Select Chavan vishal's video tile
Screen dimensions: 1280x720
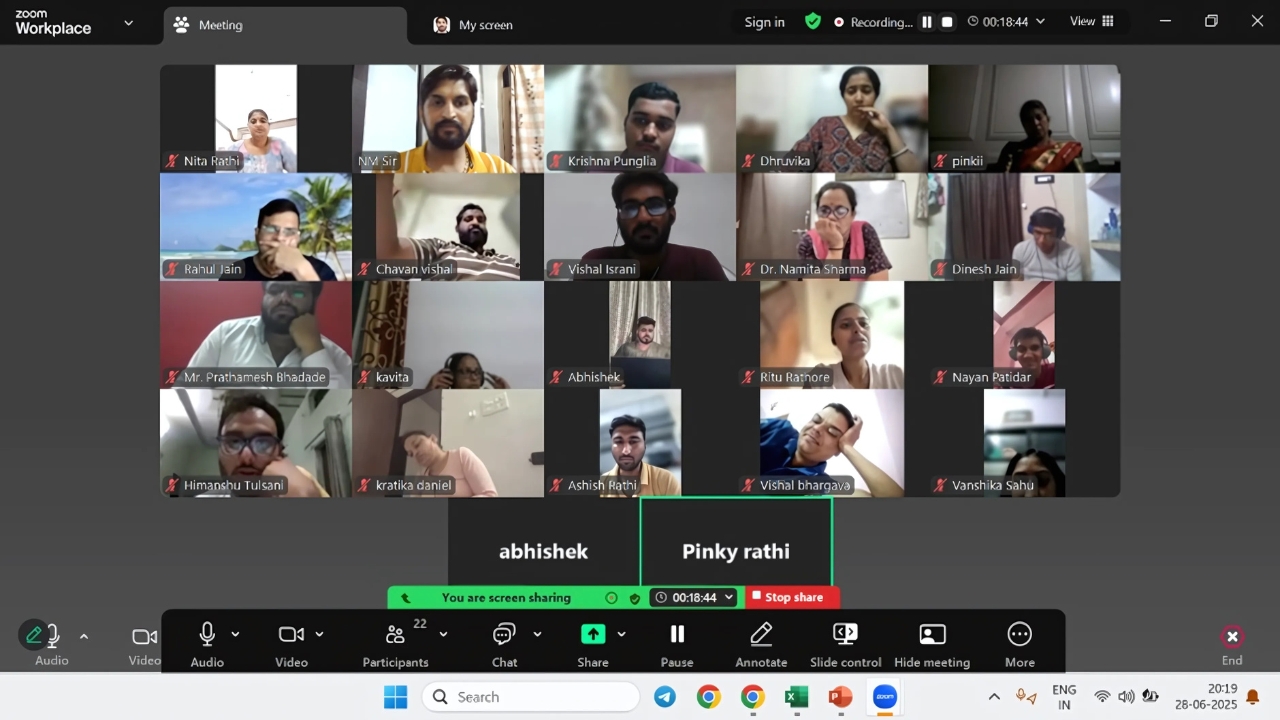448,227
